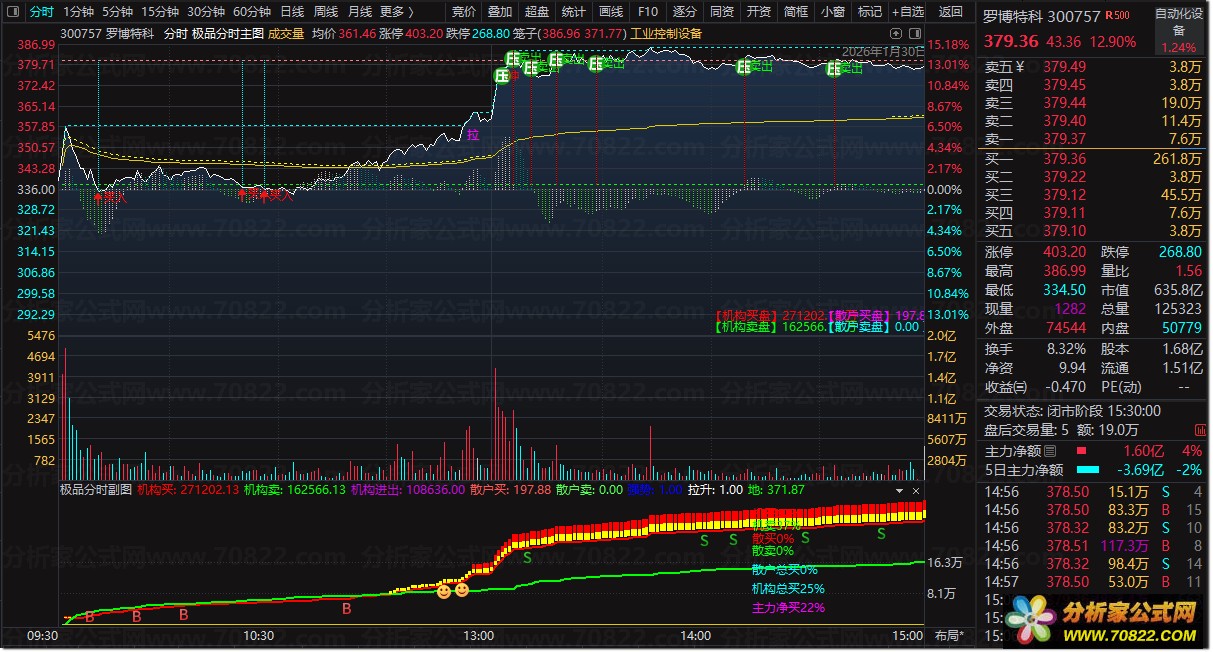Click the 买一 bid price 379.36
The height and width of the screenshot is (652, 1213).
1064,158
